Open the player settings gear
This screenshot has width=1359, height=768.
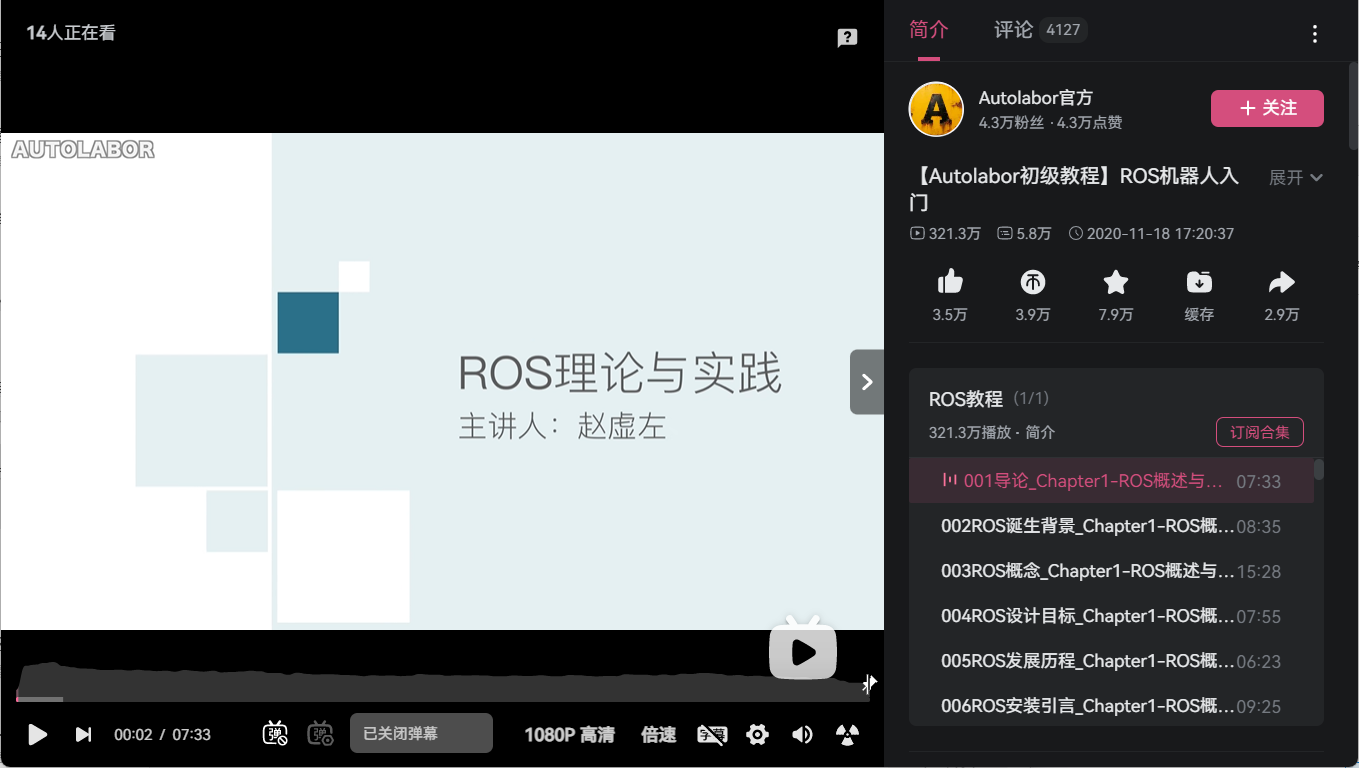click(757, 735)
